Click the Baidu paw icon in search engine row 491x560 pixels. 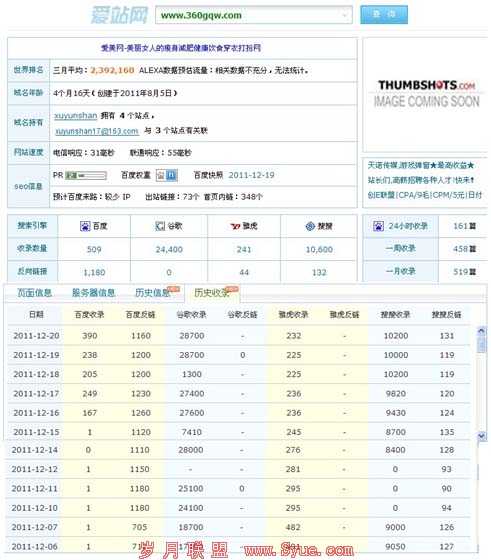tap(85, 226)
